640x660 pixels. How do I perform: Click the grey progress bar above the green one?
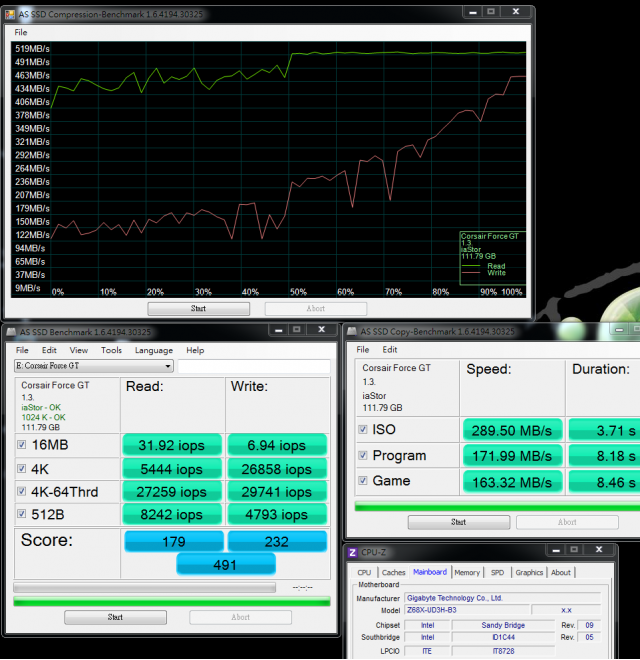[144, 587]
